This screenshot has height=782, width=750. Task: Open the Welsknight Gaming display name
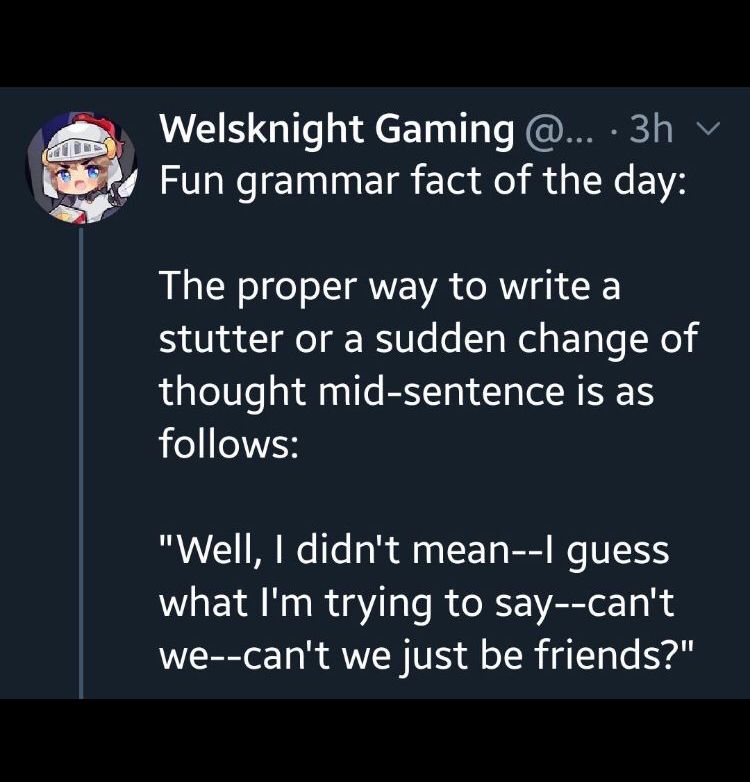(x=337, y=131)
